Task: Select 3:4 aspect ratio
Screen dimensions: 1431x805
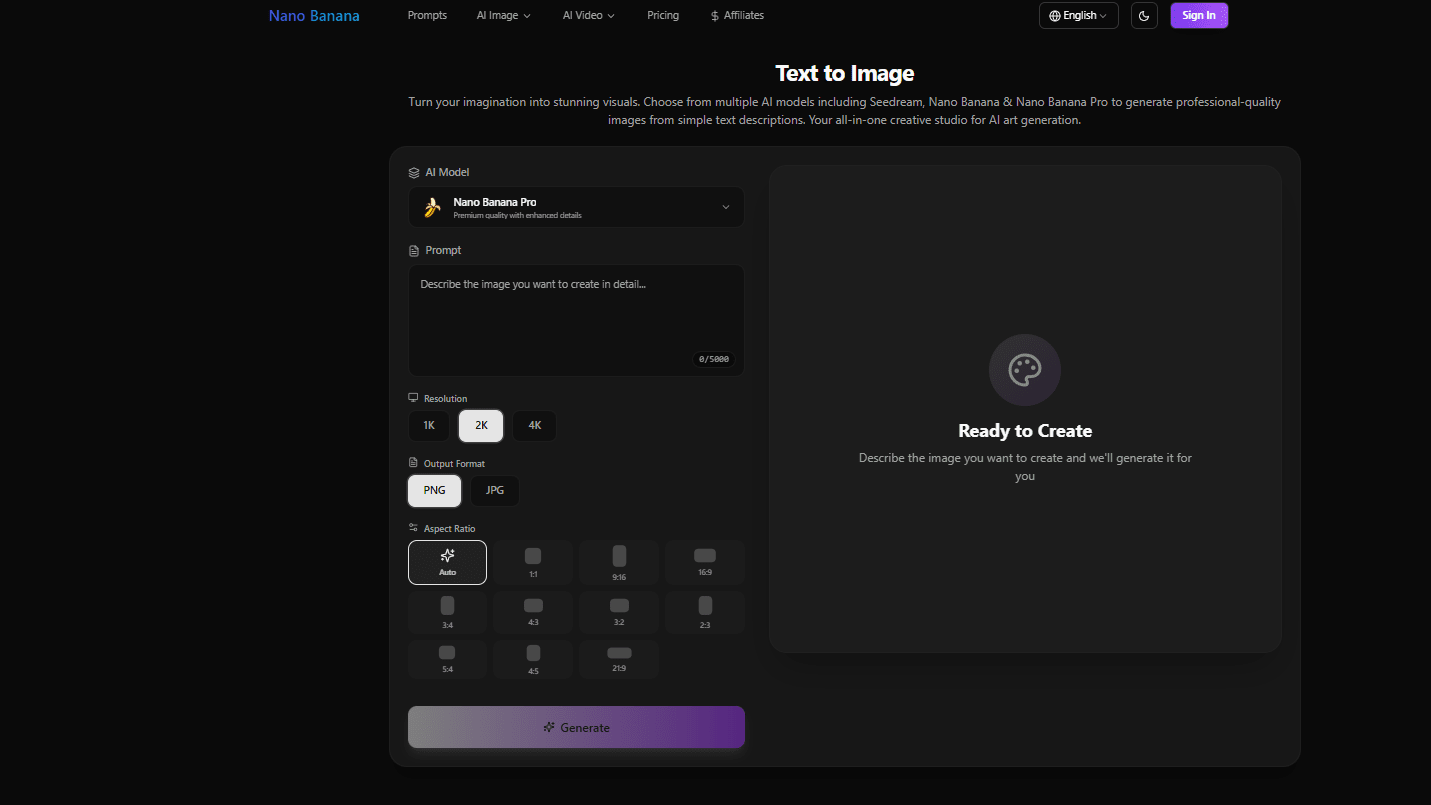Action: pos(447,612)
